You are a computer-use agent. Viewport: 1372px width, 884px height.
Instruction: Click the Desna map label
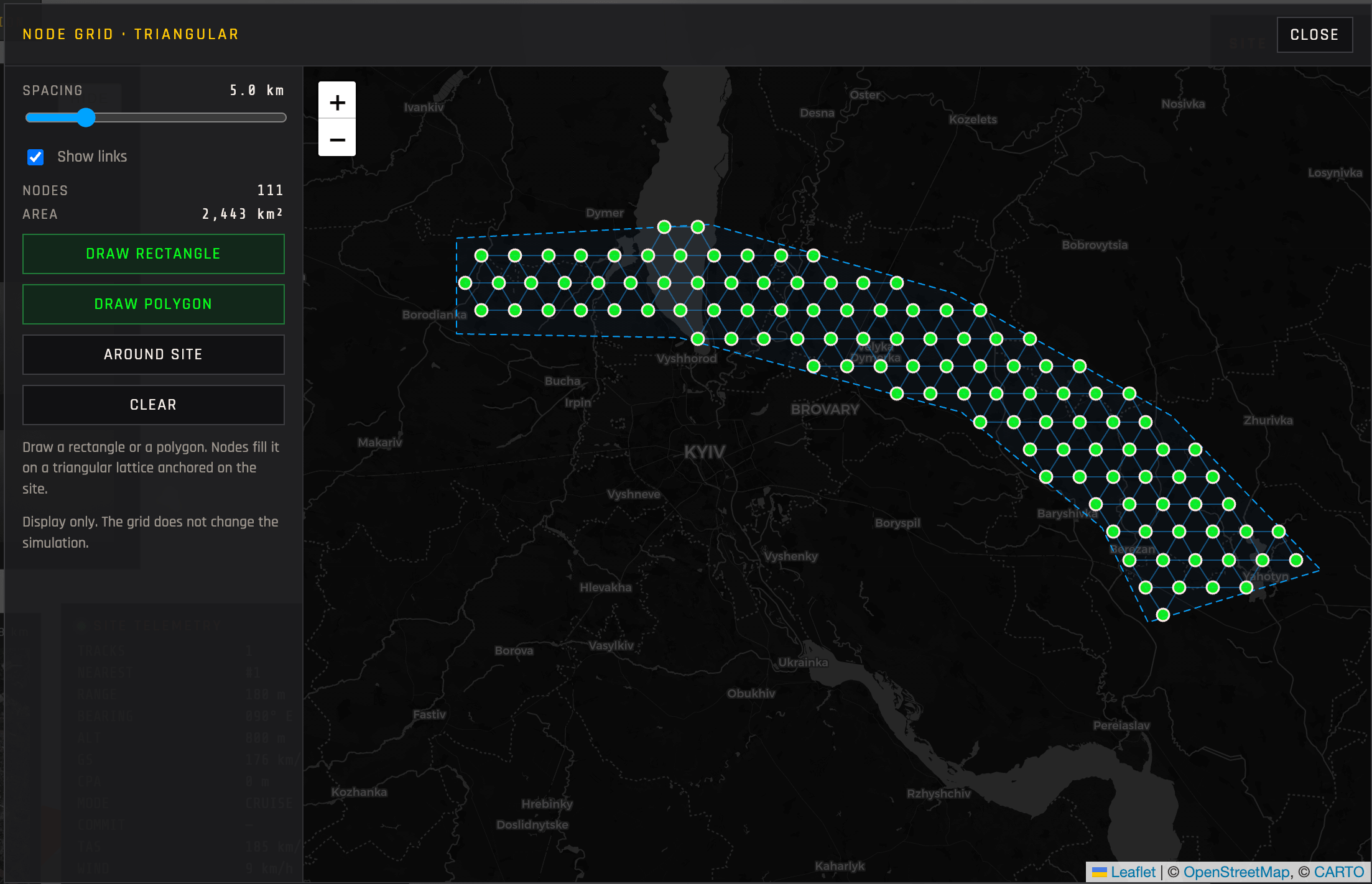point(817,113)
